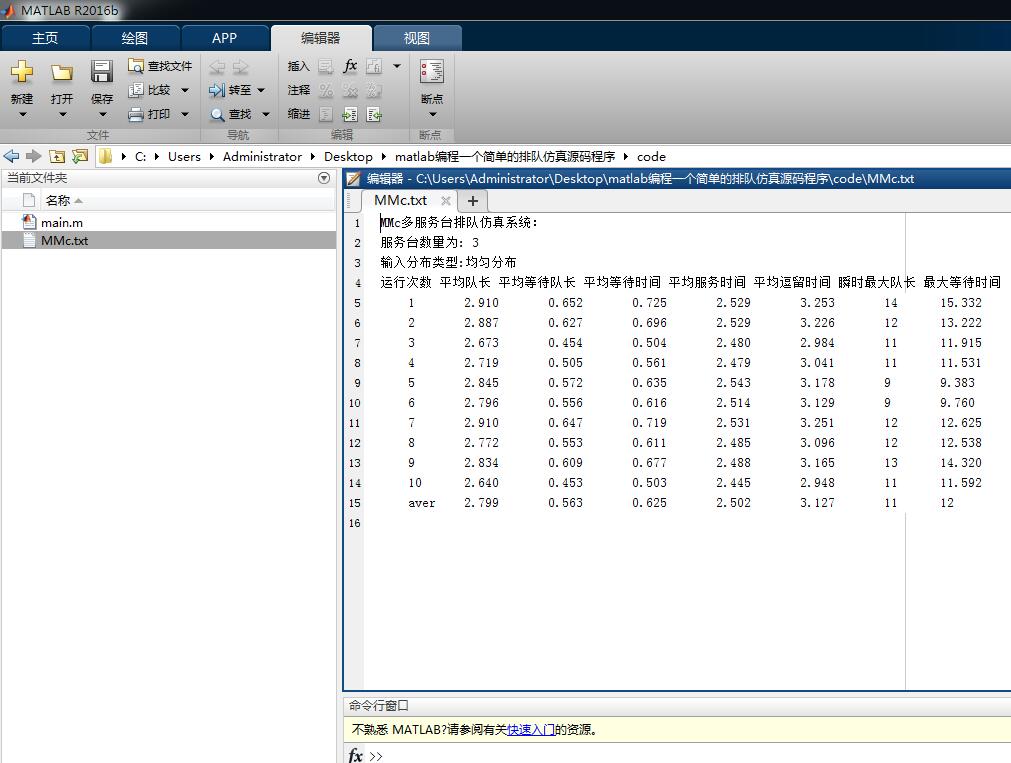Click value 15.332 in editor text
Viewport: 1011px width, 763px height.
[x=961, y=302]
